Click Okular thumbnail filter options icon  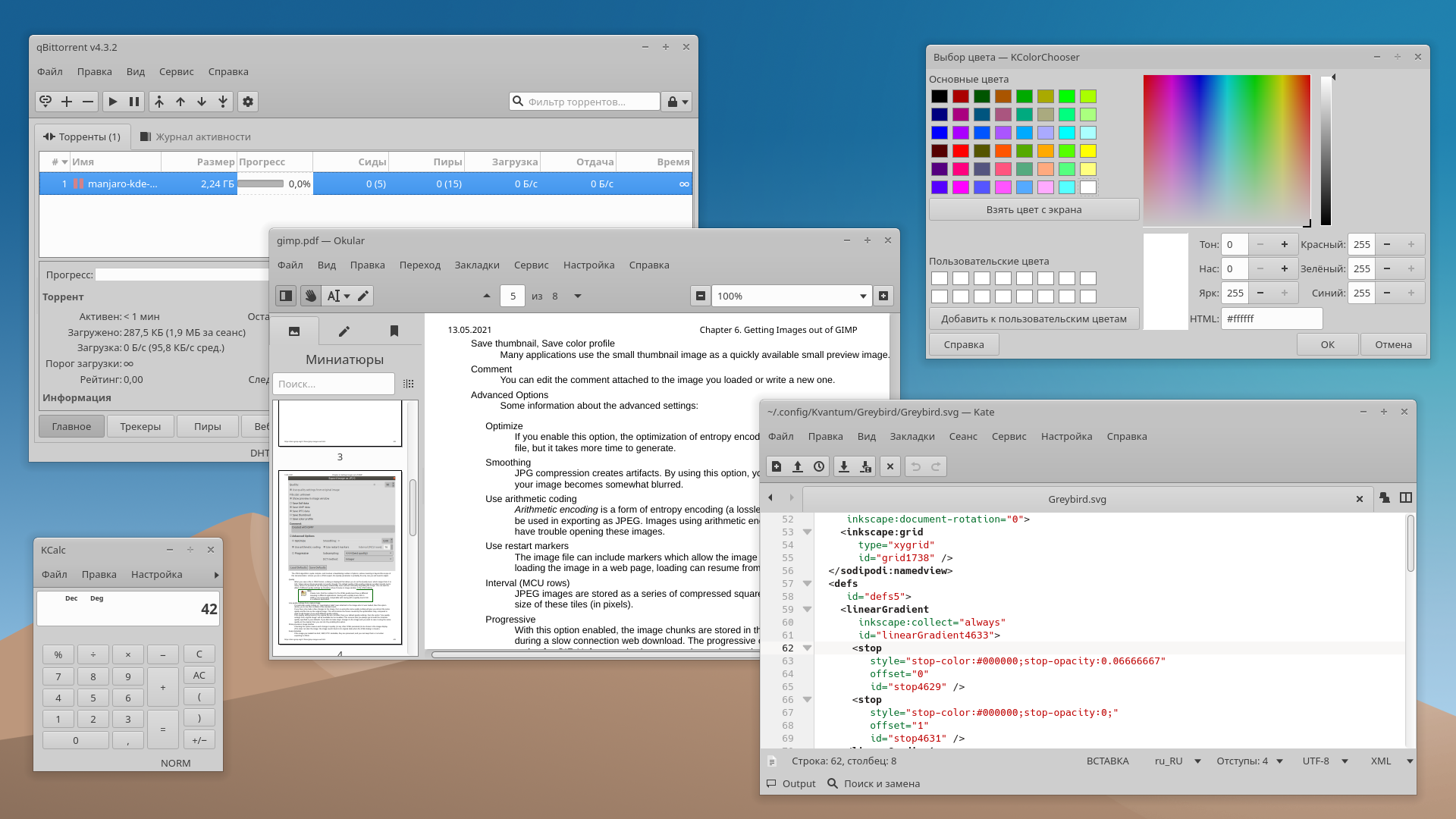point(409,384)
